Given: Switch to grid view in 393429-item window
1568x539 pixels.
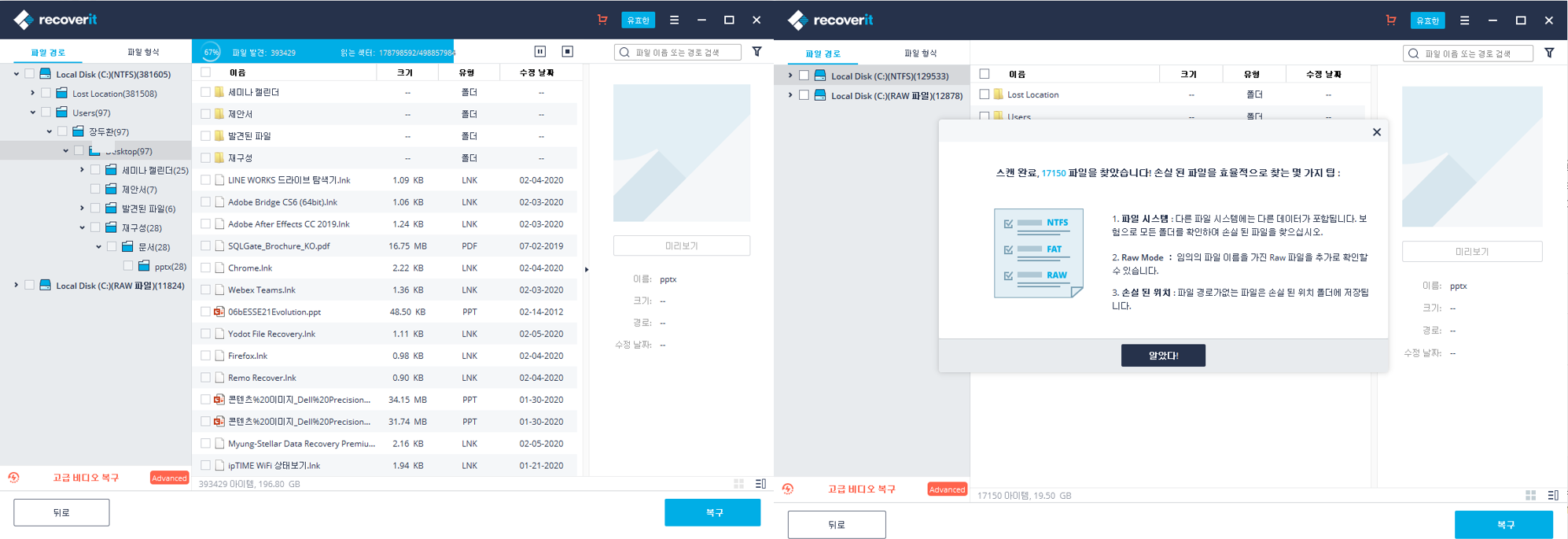Looking at the screenshot, I should [x=738, y=484].
